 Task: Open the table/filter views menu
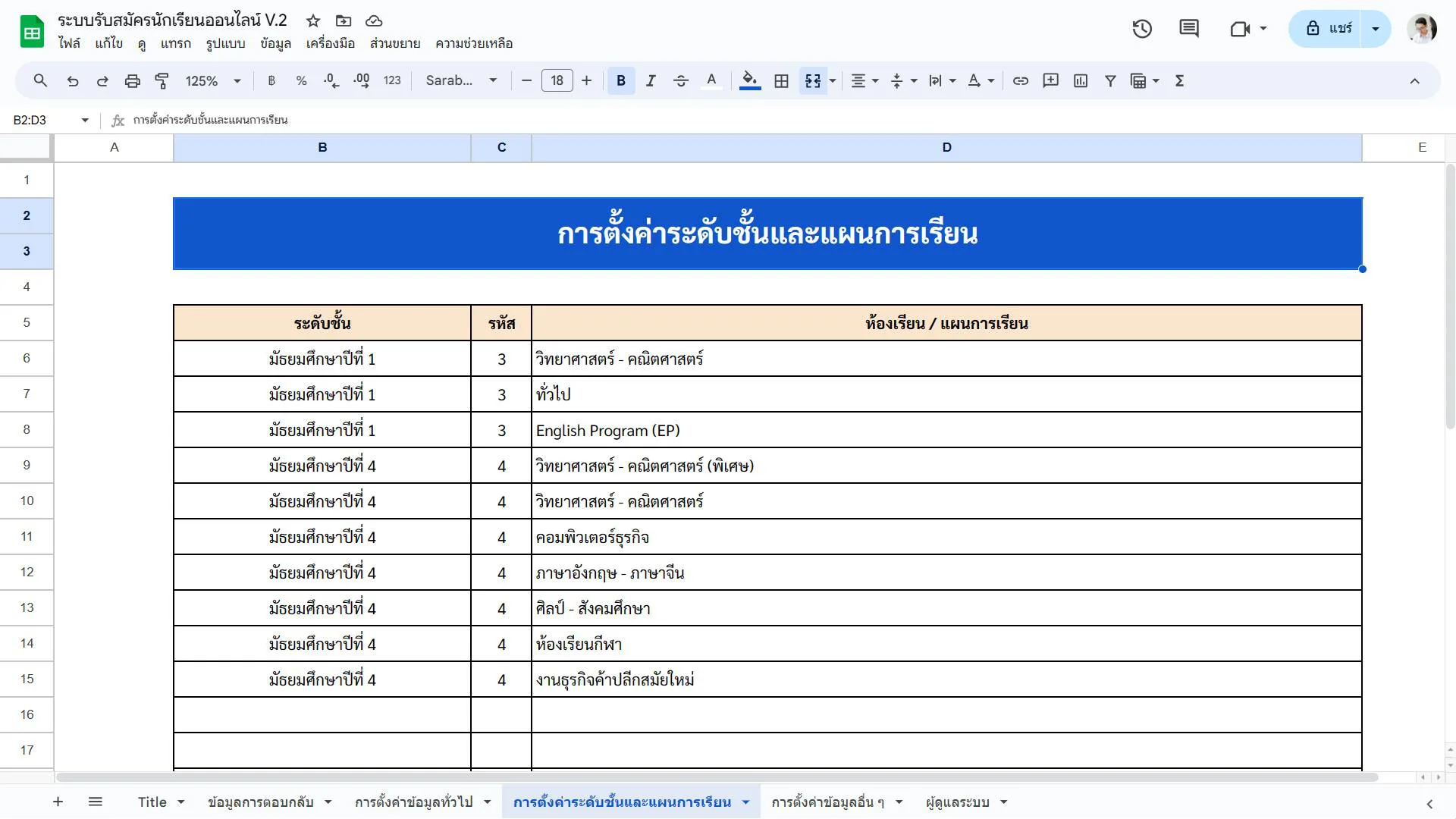pos(1144,80)
